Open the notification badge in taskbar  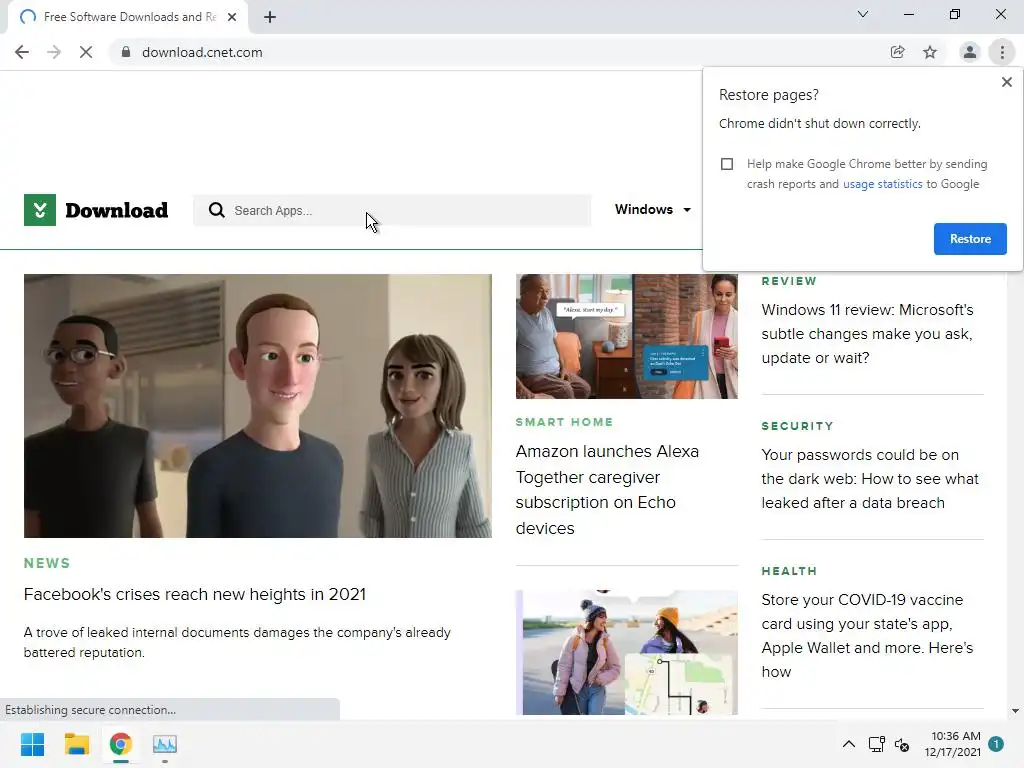[x=996, y=744]
